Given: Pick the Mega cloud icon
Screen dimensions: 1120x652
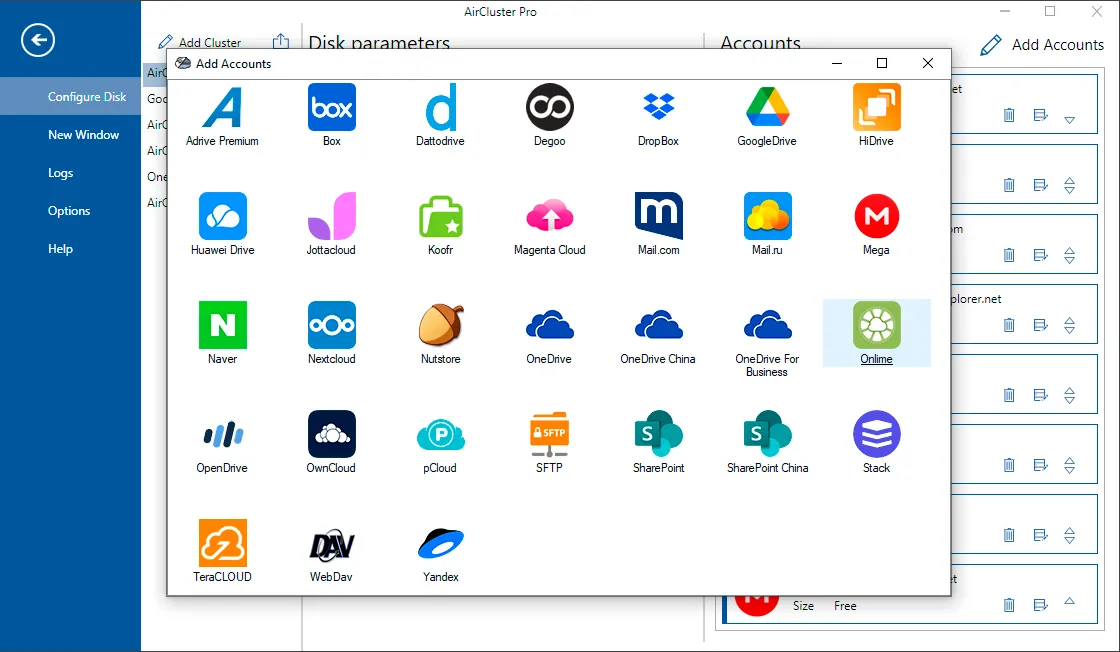Looking at the screenshot, I should (876, 216).
